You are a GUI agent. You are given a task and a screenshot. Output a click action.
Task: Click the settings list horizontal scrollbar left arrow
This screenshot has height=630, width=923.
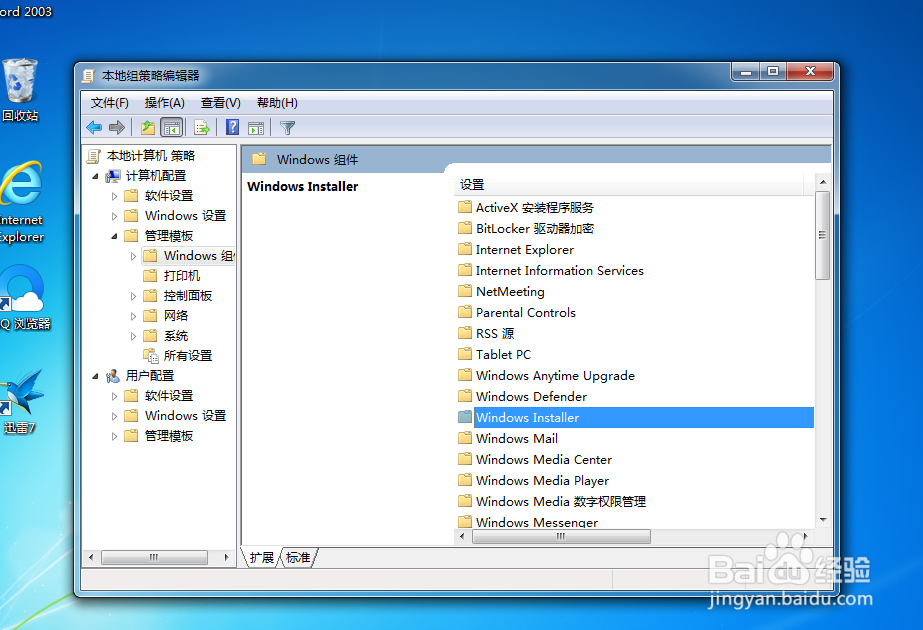[462, 536]
